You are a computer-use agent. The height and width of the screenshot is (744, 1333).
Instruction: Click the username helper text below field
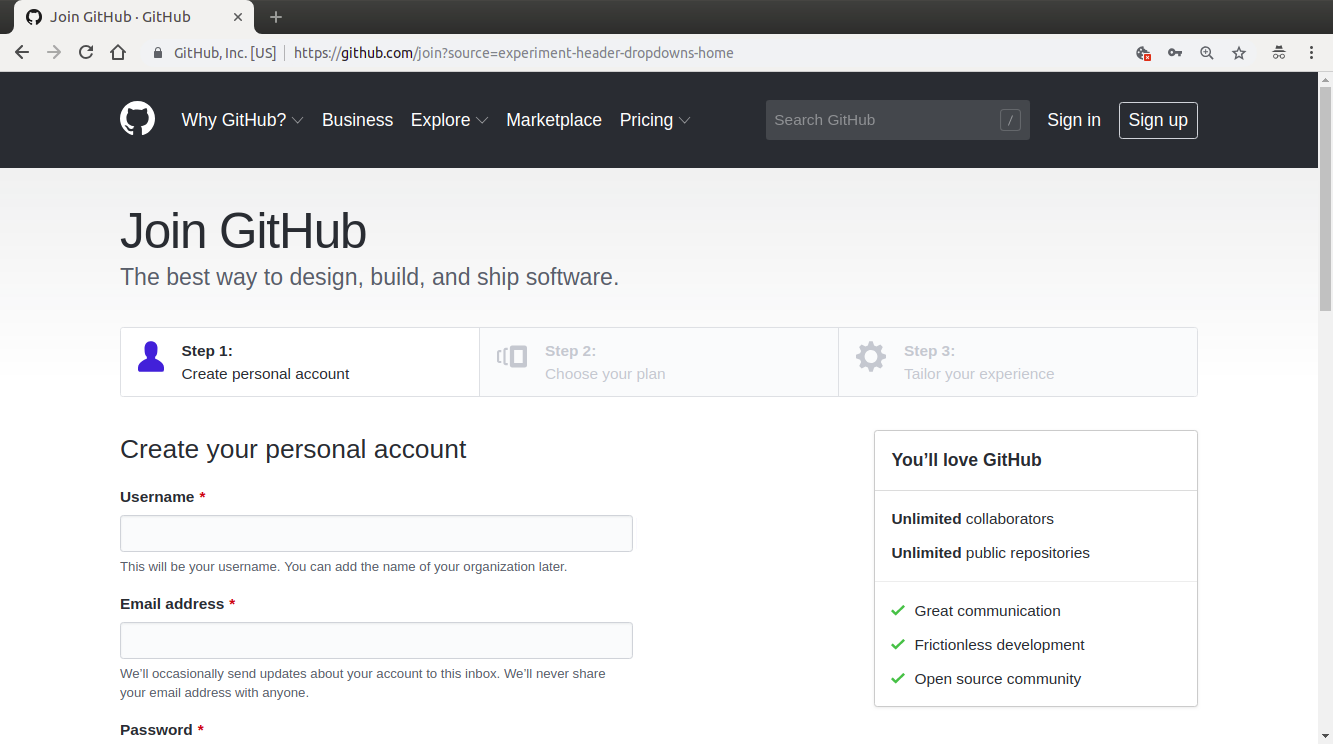point(343,567)
